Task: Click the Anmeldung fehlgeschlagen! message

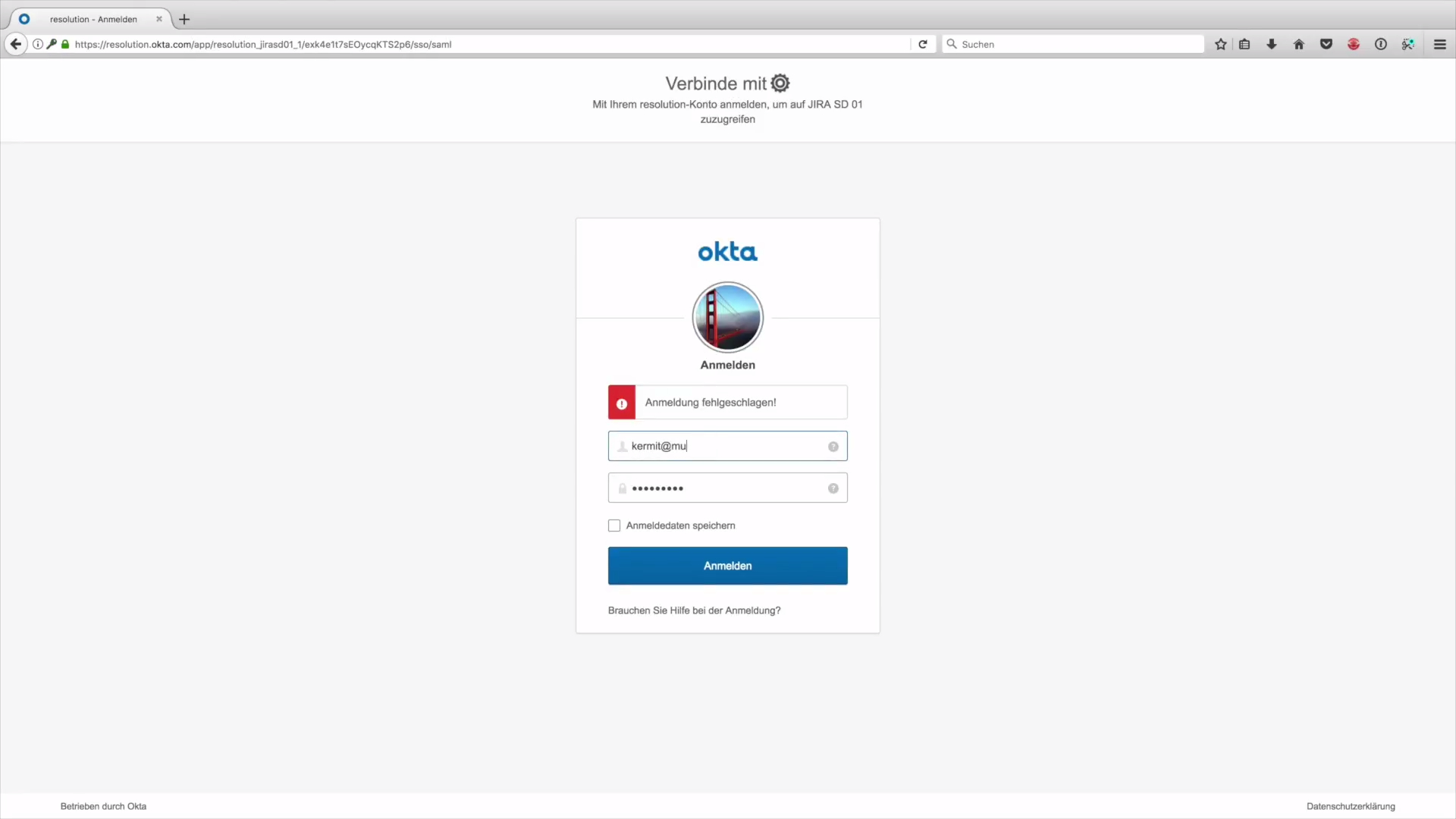Action: point(711,403)
